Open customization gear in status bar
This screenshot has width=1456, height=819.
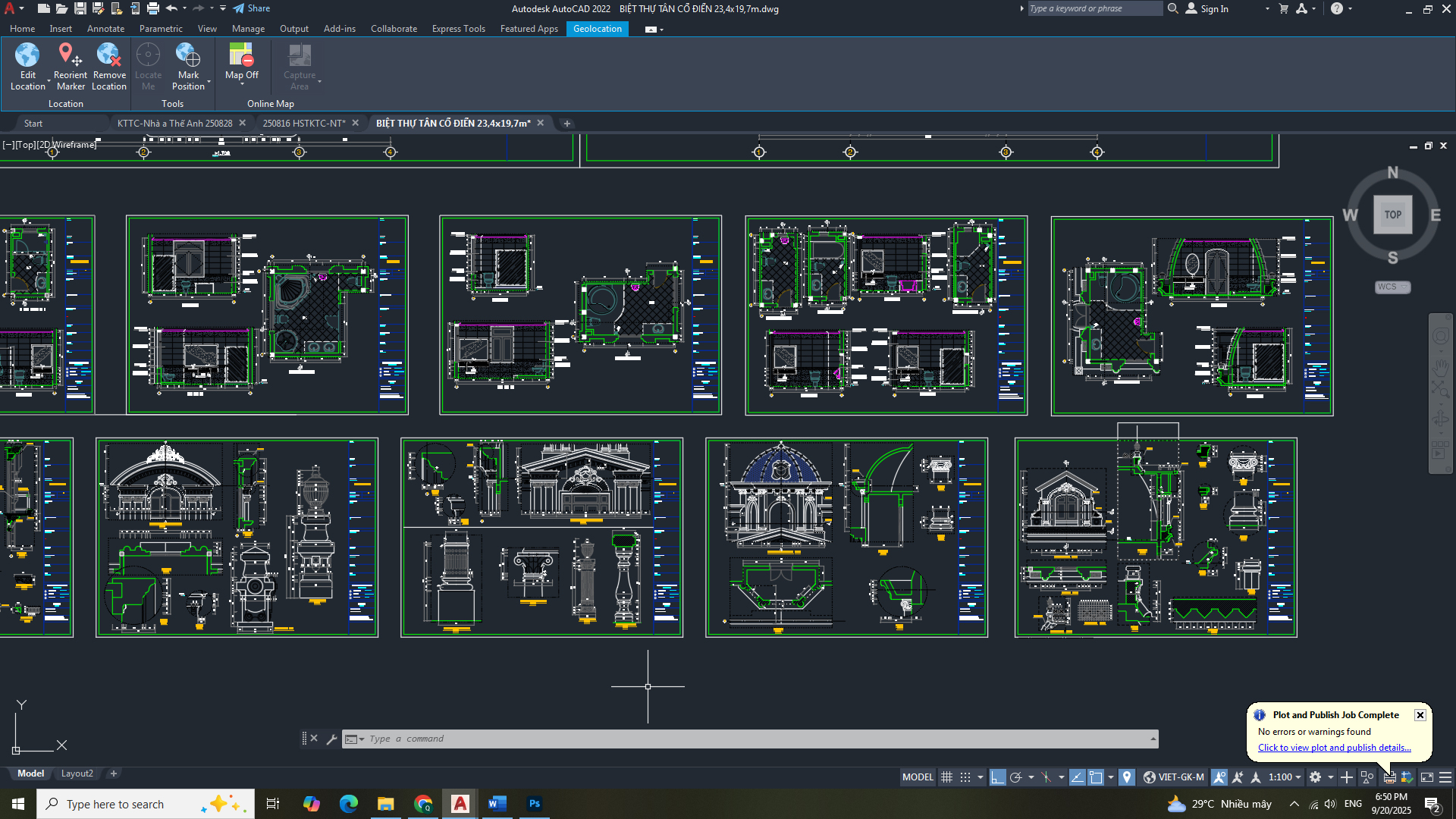(x=1316, y=777)
